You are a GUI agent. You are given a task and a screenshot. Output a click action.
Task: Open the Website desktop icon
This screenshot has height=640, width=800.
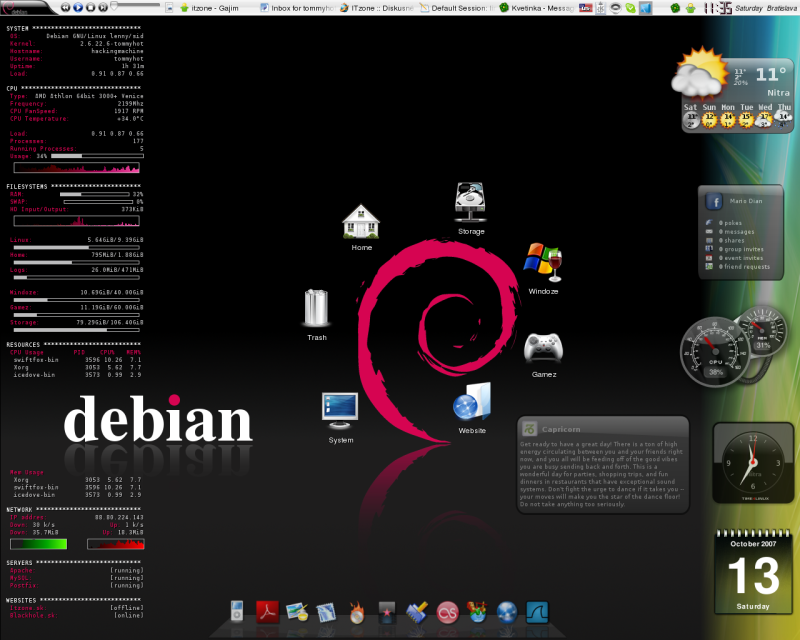pos(472,407)
